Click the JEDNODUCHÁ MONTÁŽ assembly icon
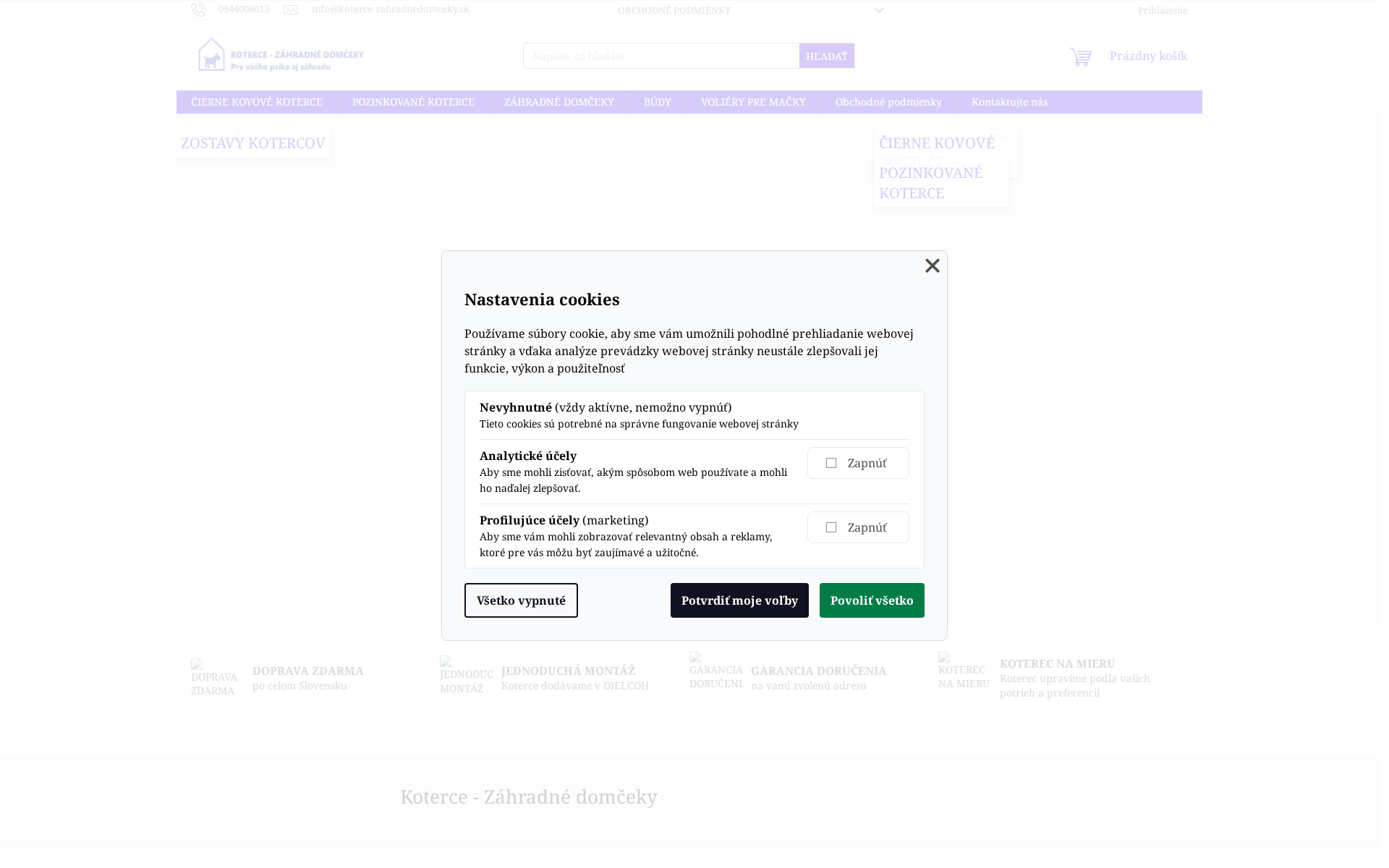1389x868 pixels. click(465, 676)
